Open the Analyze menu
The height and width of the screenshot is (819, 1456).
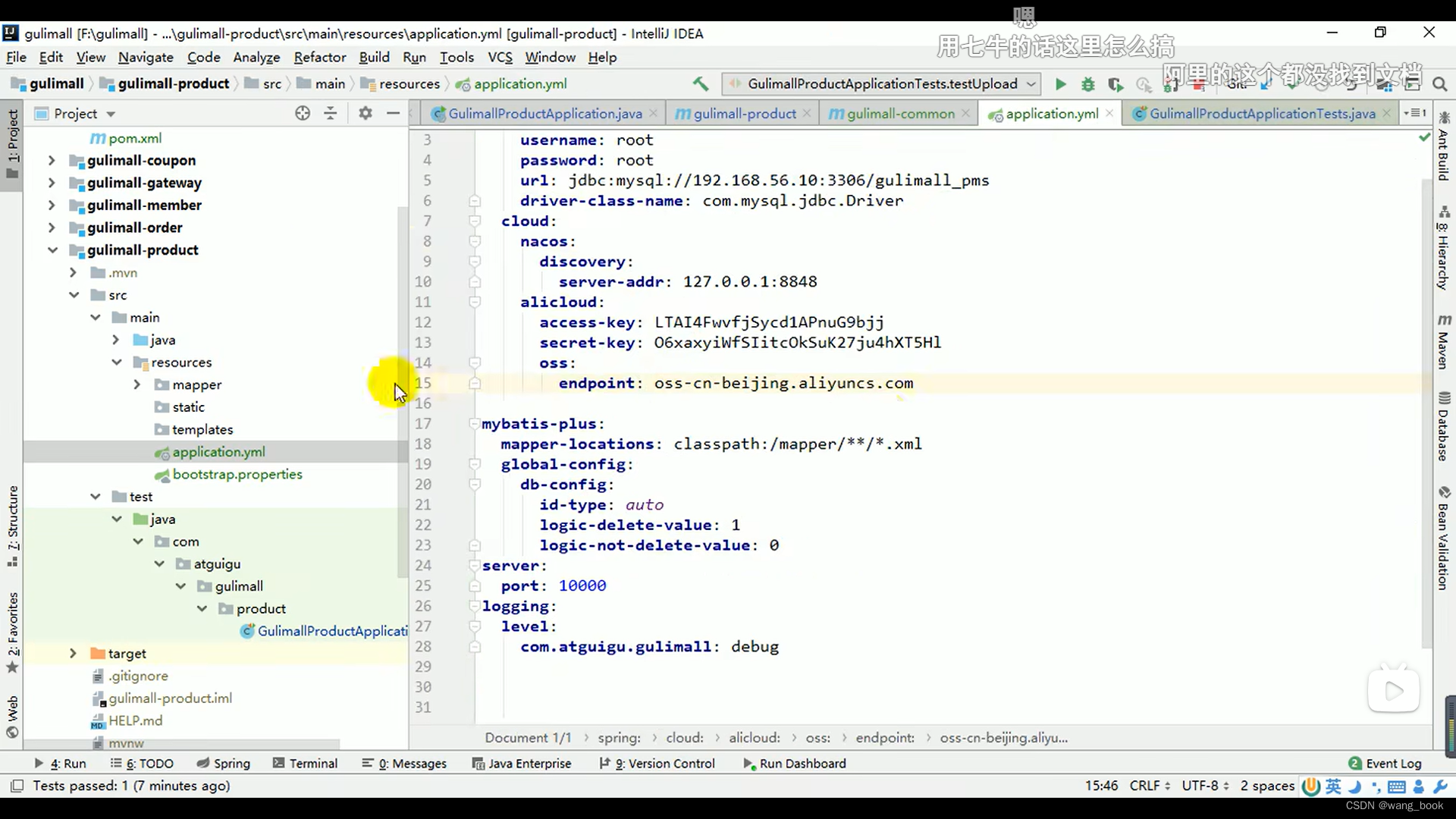tap(256, 57)
